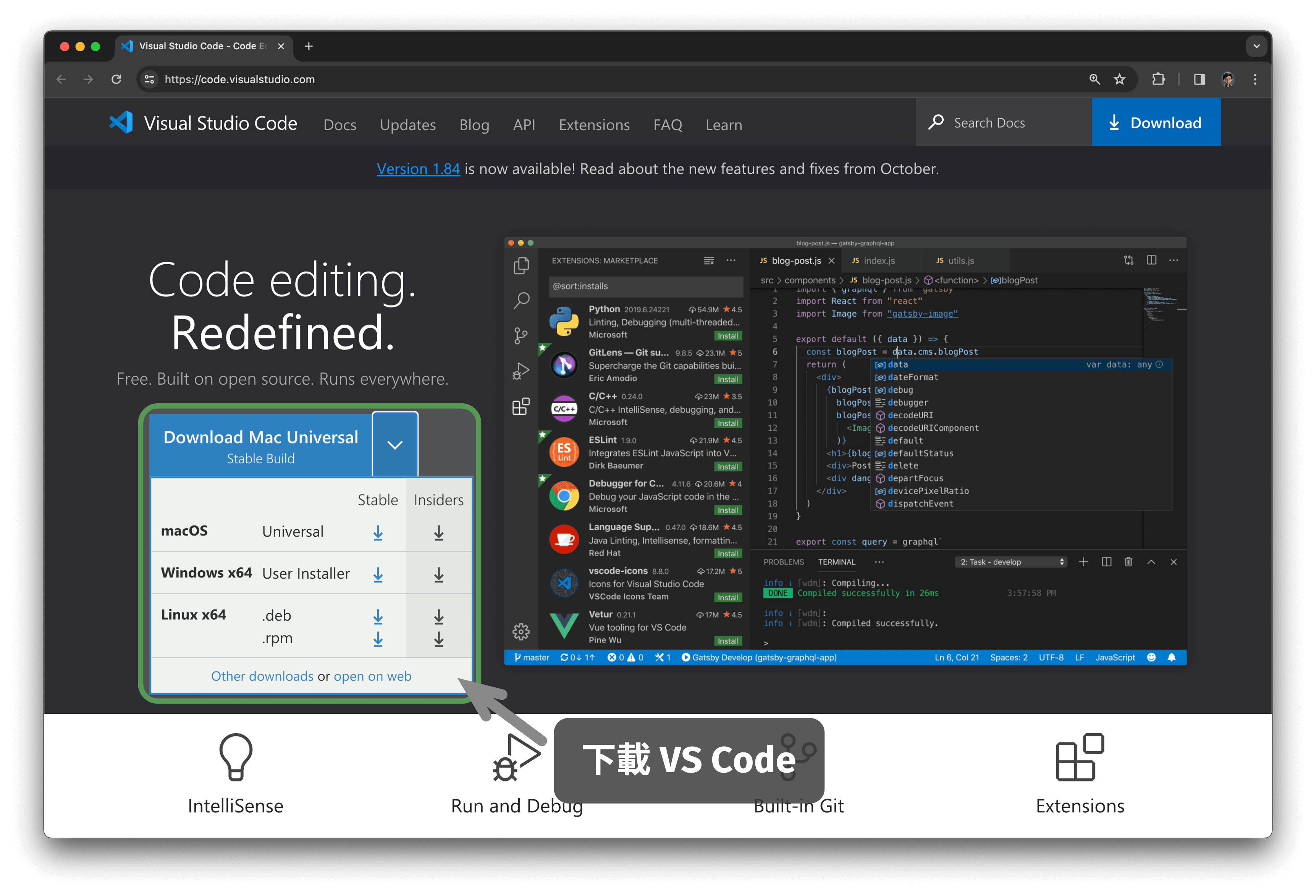The image size is (1316, 896).
Task: Expand the browser tab search chevron
Action: click(1256, 46)
